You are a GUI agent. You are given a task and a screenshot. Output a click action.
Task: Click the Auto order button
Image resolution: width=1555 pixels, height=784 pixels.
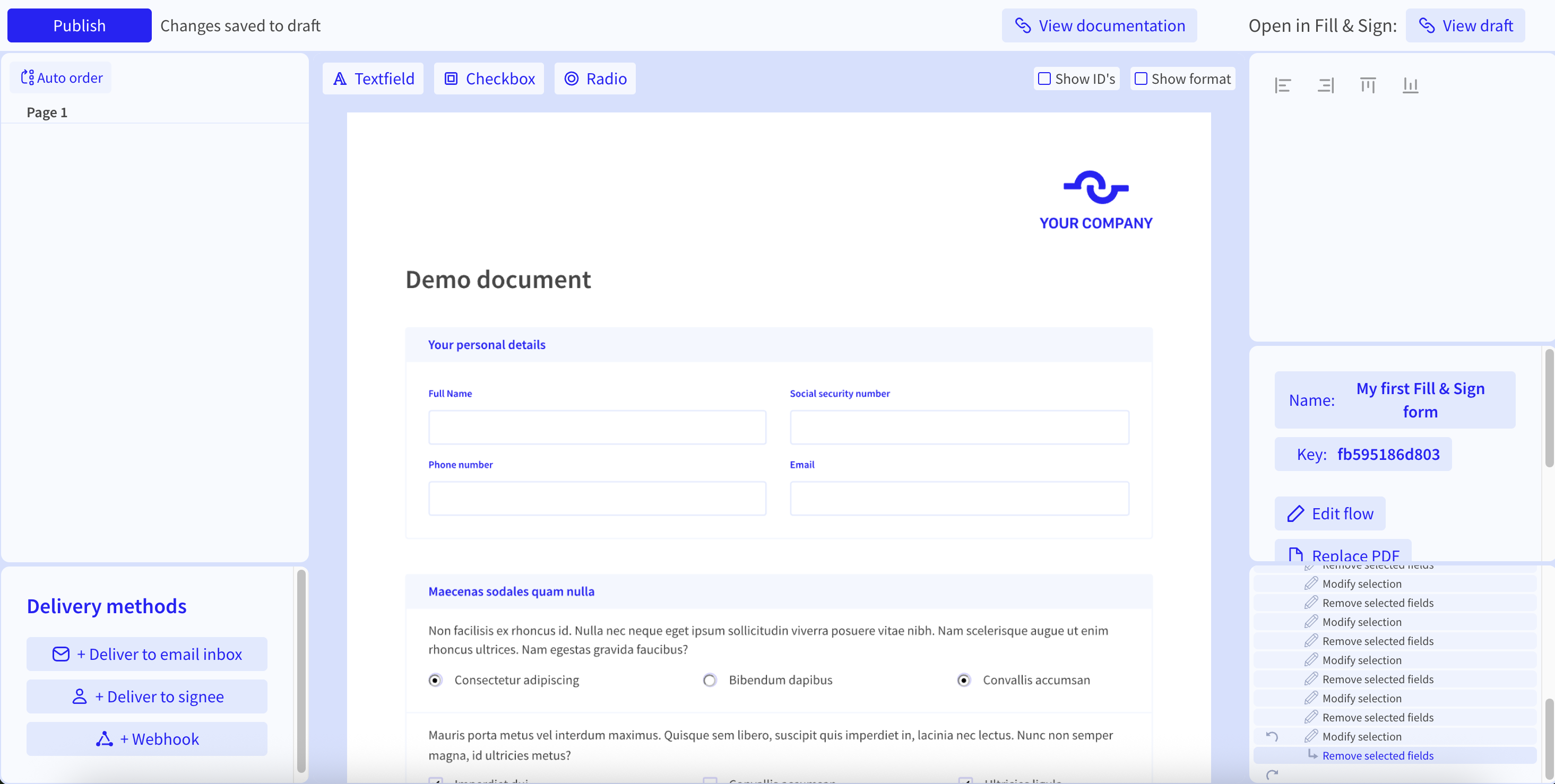pos(61,78)
